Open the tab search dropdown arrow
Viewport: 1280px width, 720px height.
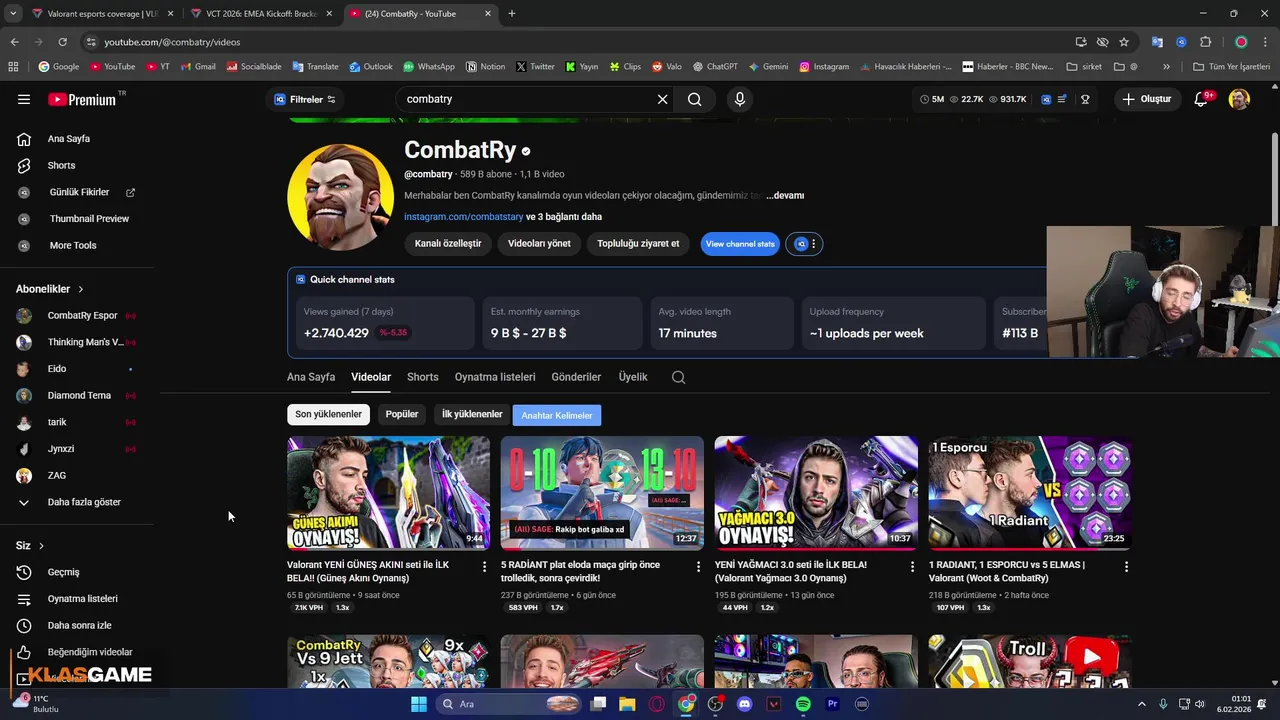coord(13,14)
